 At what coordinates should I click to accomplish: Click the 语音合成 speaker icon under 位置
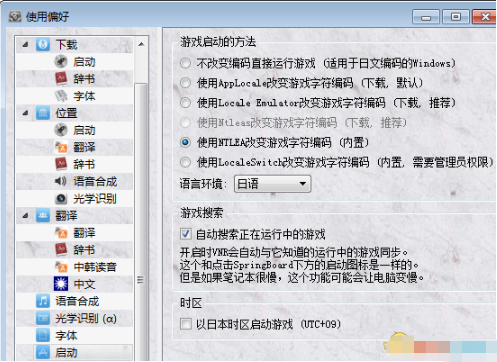point(61,181)
